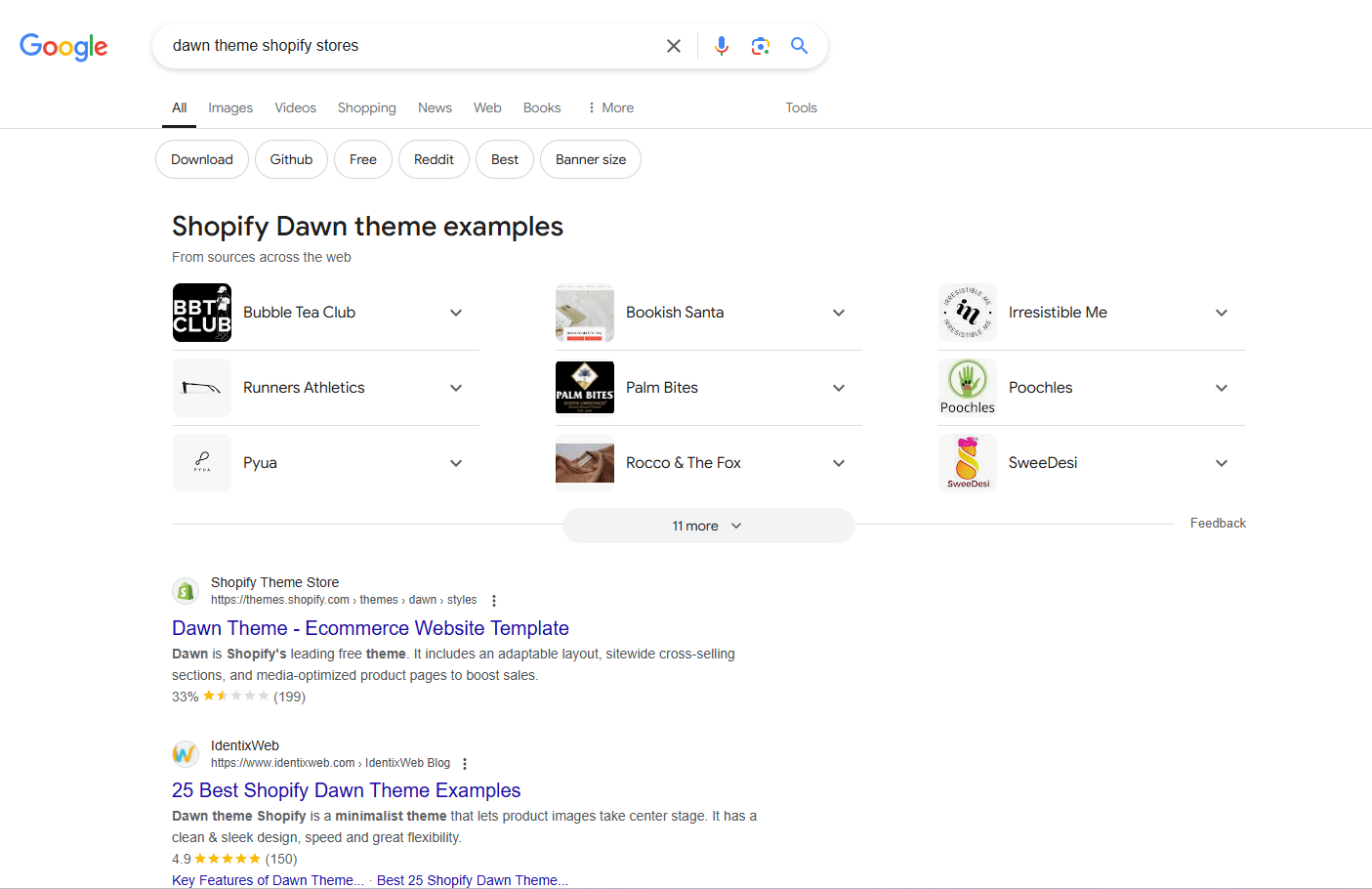The width and height of the screenshot is (1372, 889).
Task: Clear the search query with X icon
Action: click(674, 46)
